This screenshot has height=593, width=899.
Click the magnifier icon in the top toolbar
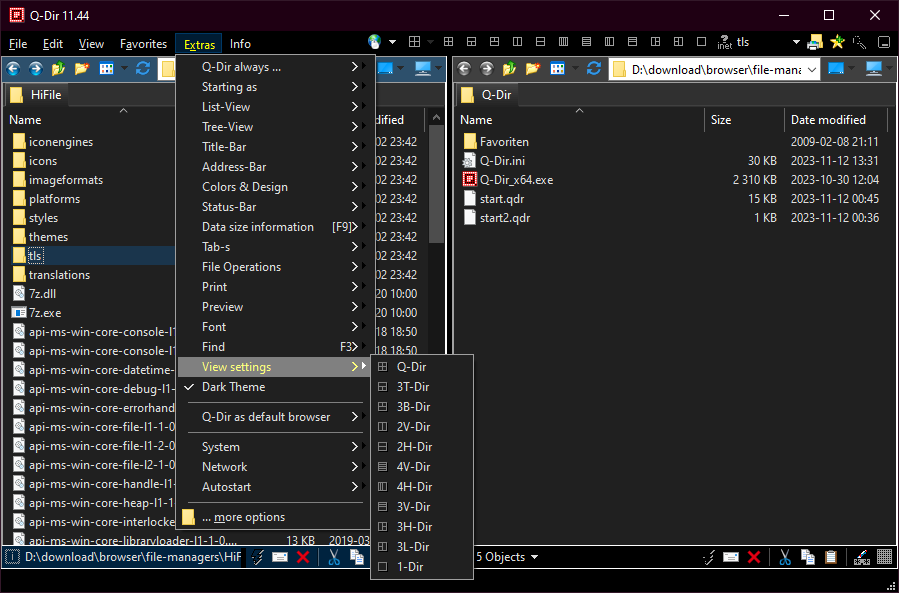pos(860,43)
